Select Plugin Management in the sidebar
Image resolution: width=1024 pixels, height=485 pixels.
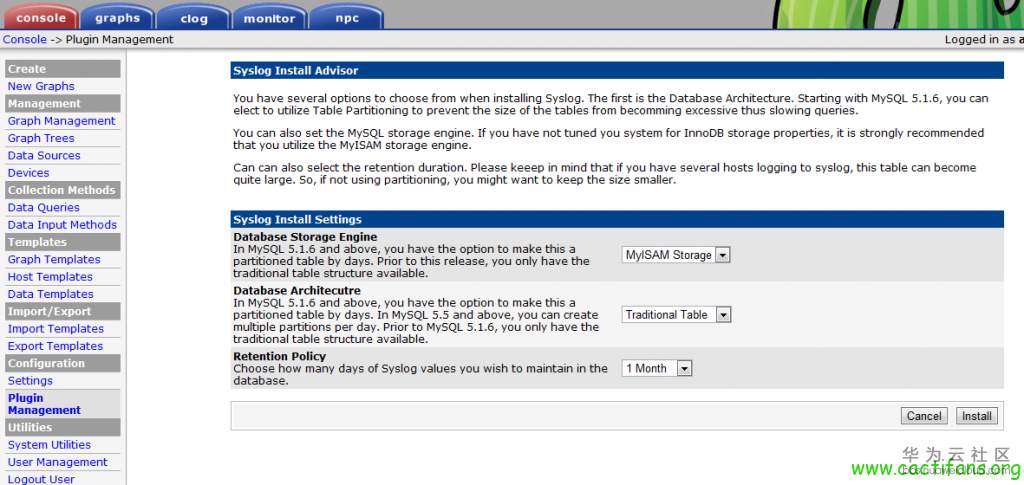click(x=44, y=404)
